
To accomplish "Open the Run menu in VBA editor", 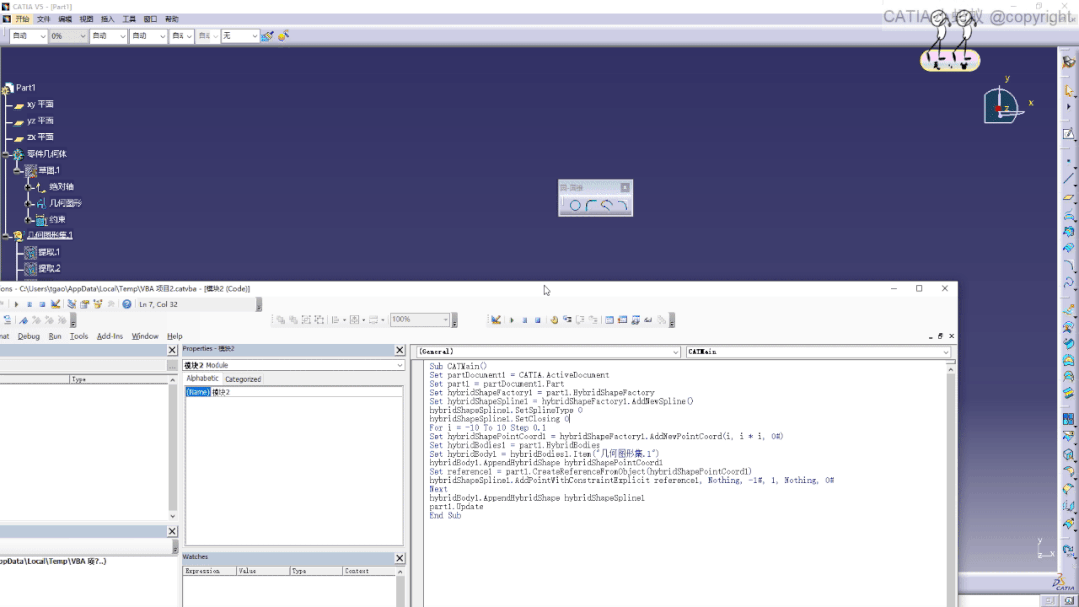I will click(x=55, y=337).
